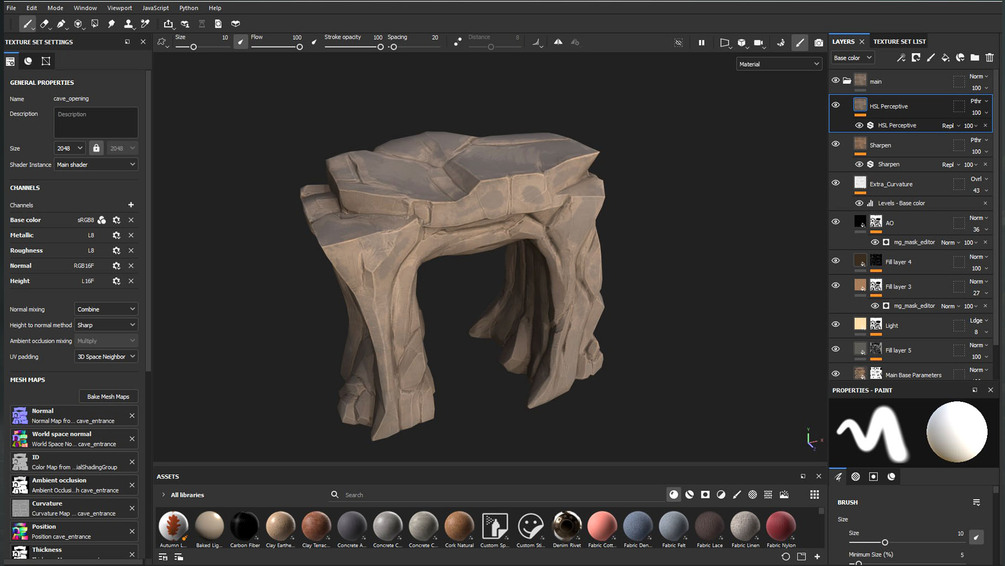The image size is (1005, 566).
Task: Select the Clone stamp tool
Action: coord(128,23)
